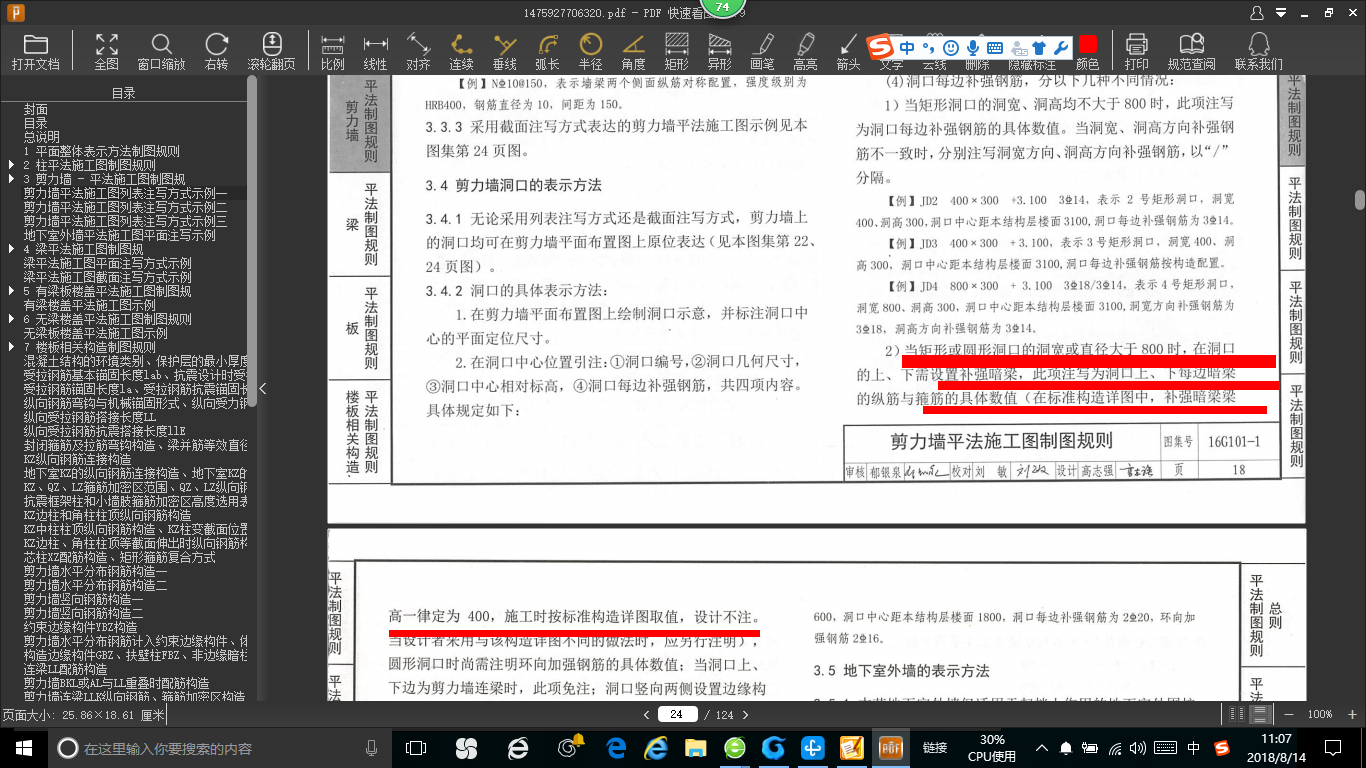Open the user account icon in title bar
The image size is (1366, 768).
1259,12
